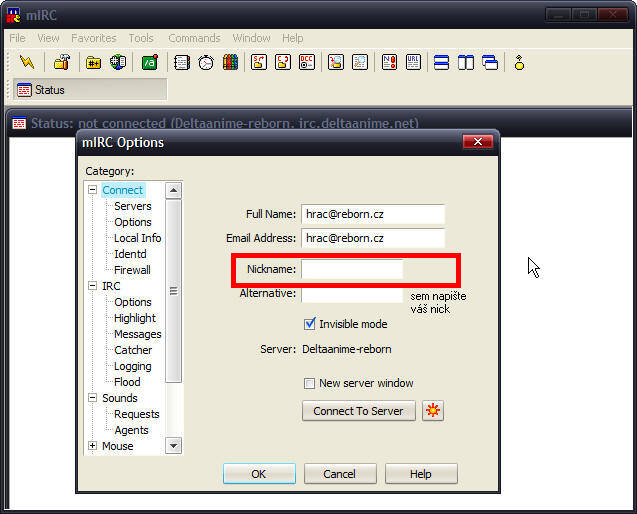Open the Favorites menu
The image size is (637, 514).
[x=93, y=38]
